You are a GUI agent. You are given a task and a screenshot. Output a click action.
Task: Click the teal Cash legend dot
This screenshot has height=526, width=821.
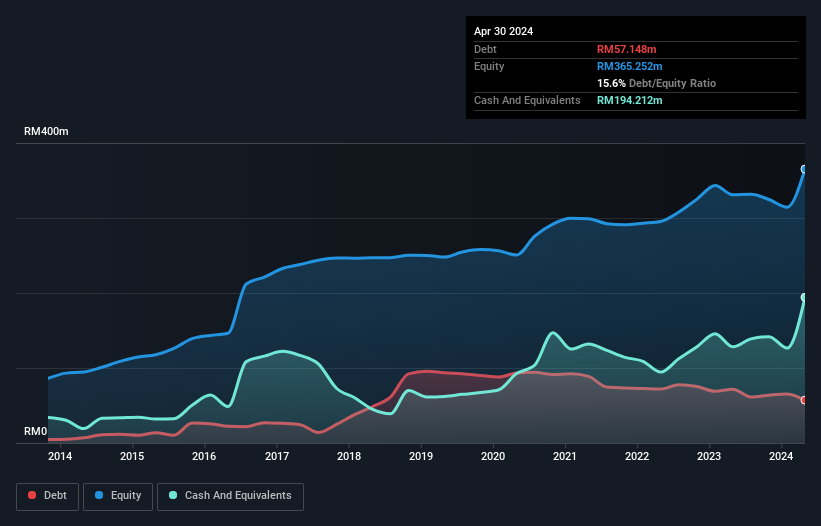pos(173,495)
